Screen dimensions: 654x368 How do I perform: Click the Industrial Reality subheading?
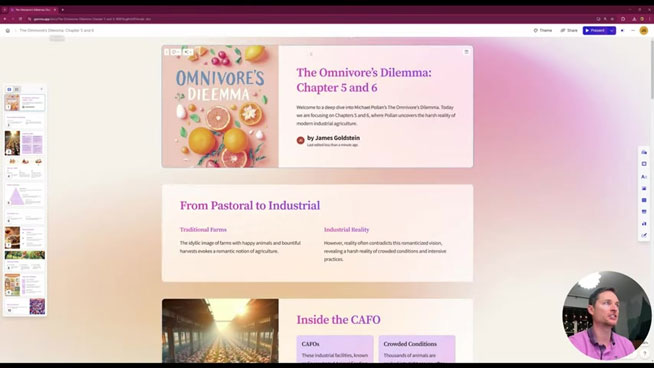pos(346,229)
